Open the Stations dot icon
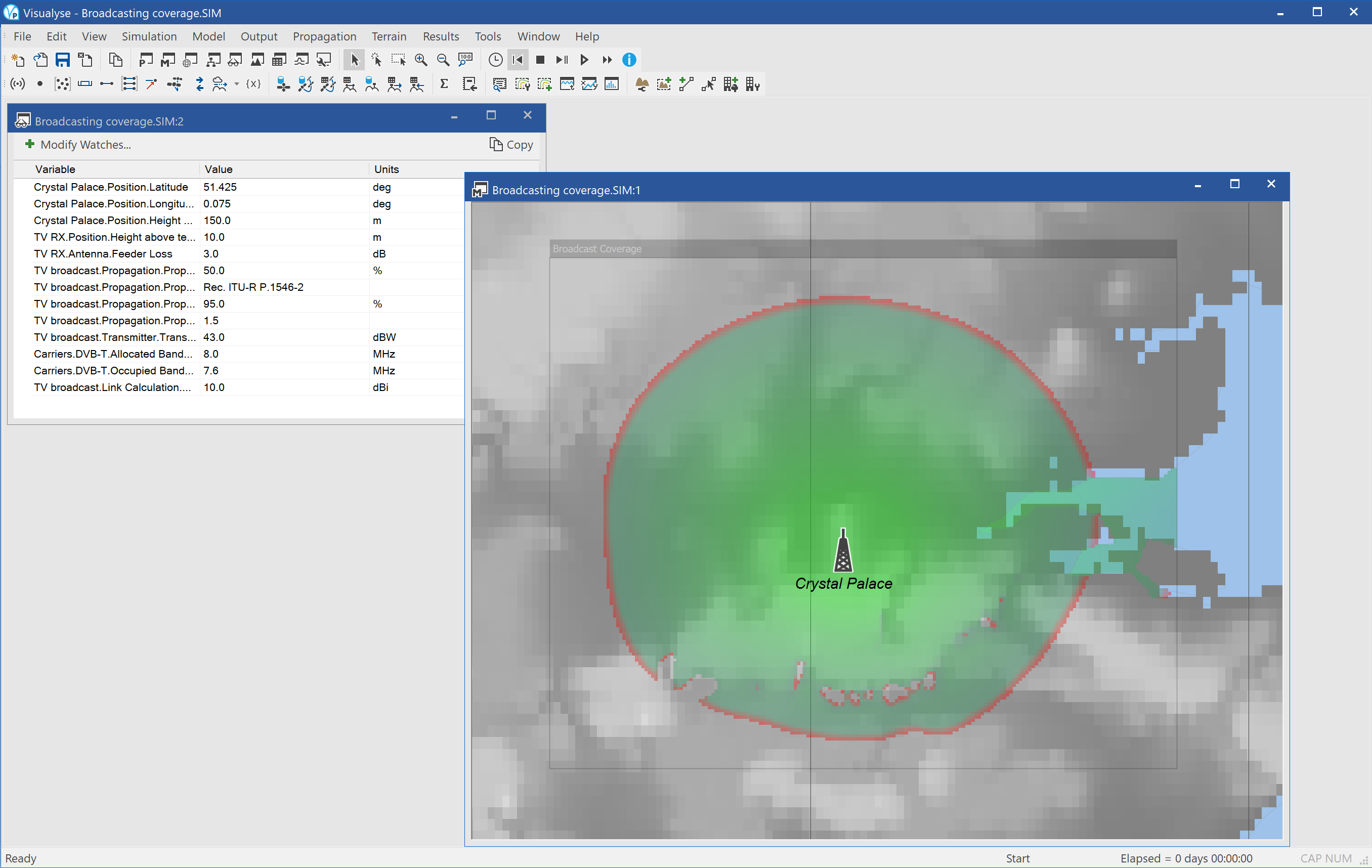Screen dimensions: 1372x868 40,85
